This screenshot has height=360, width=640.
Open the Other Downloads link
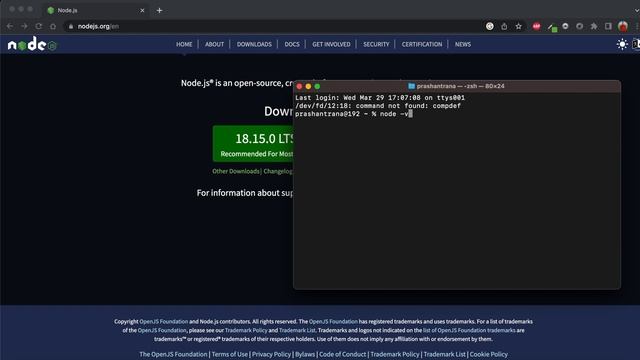(x=236, y=171)
